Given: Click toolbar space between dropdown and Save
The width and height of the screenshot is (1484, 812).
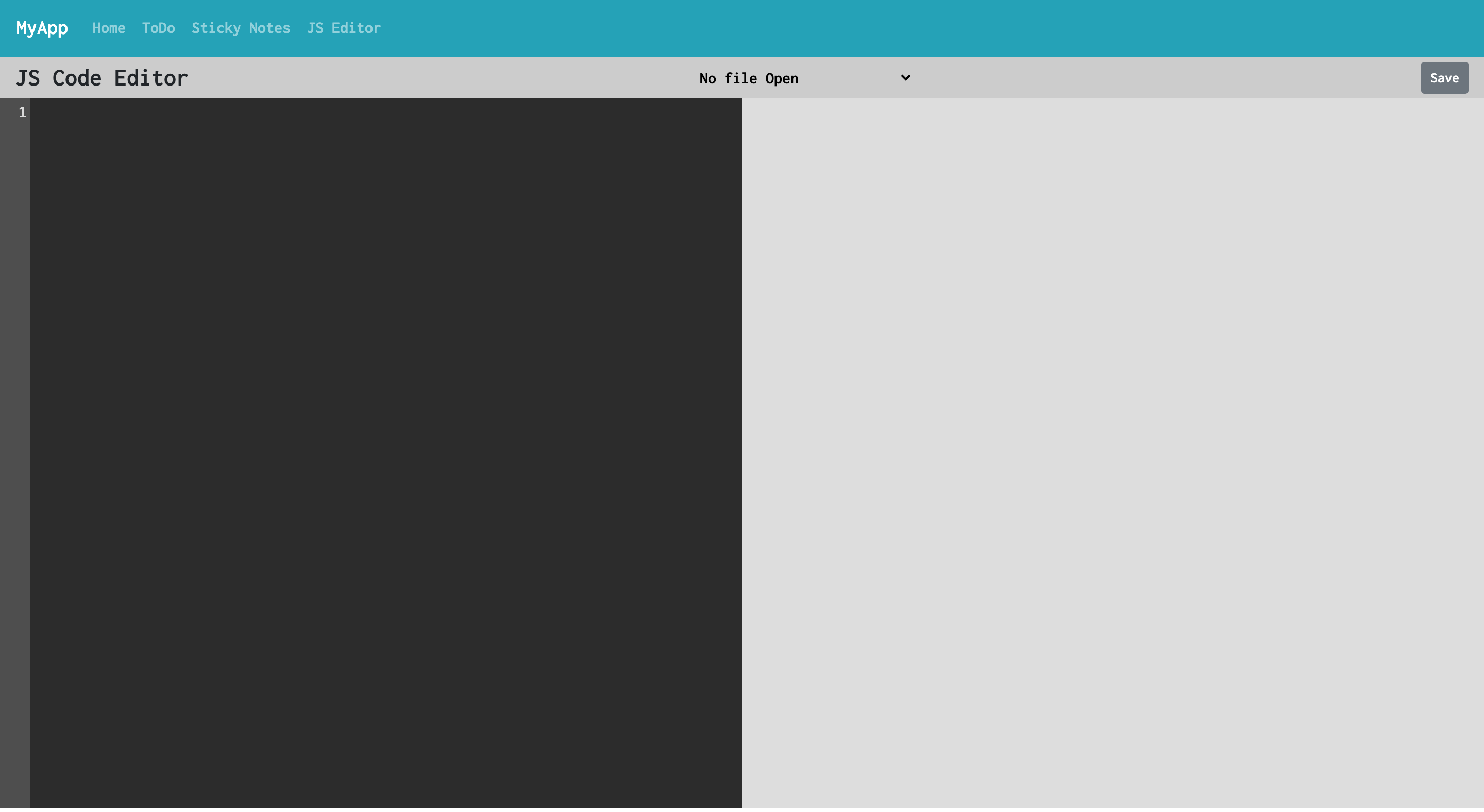Looking at the screenshot, I should point(1168,78).
